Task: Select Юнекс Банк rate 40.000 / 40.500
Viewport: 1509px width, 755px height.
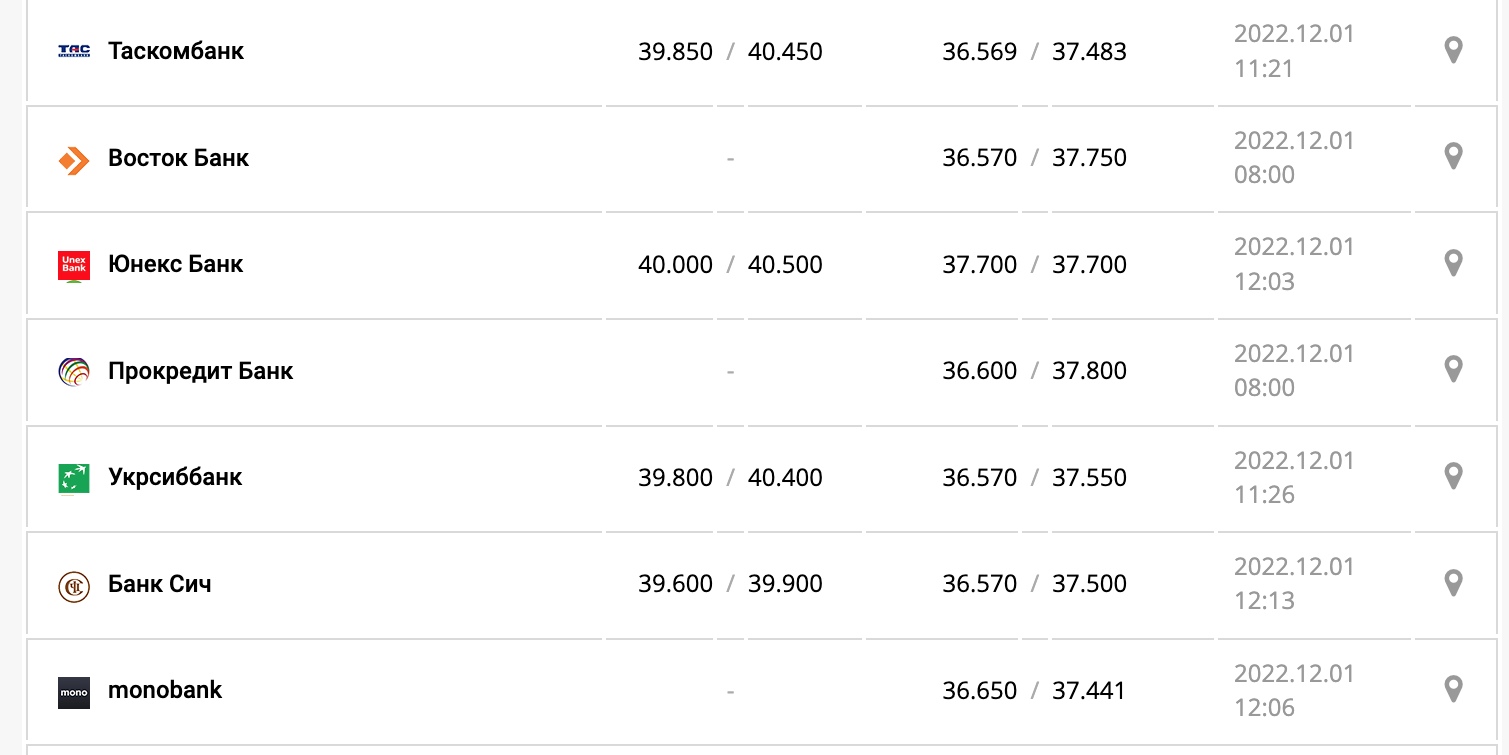Action: coord(730,265)
